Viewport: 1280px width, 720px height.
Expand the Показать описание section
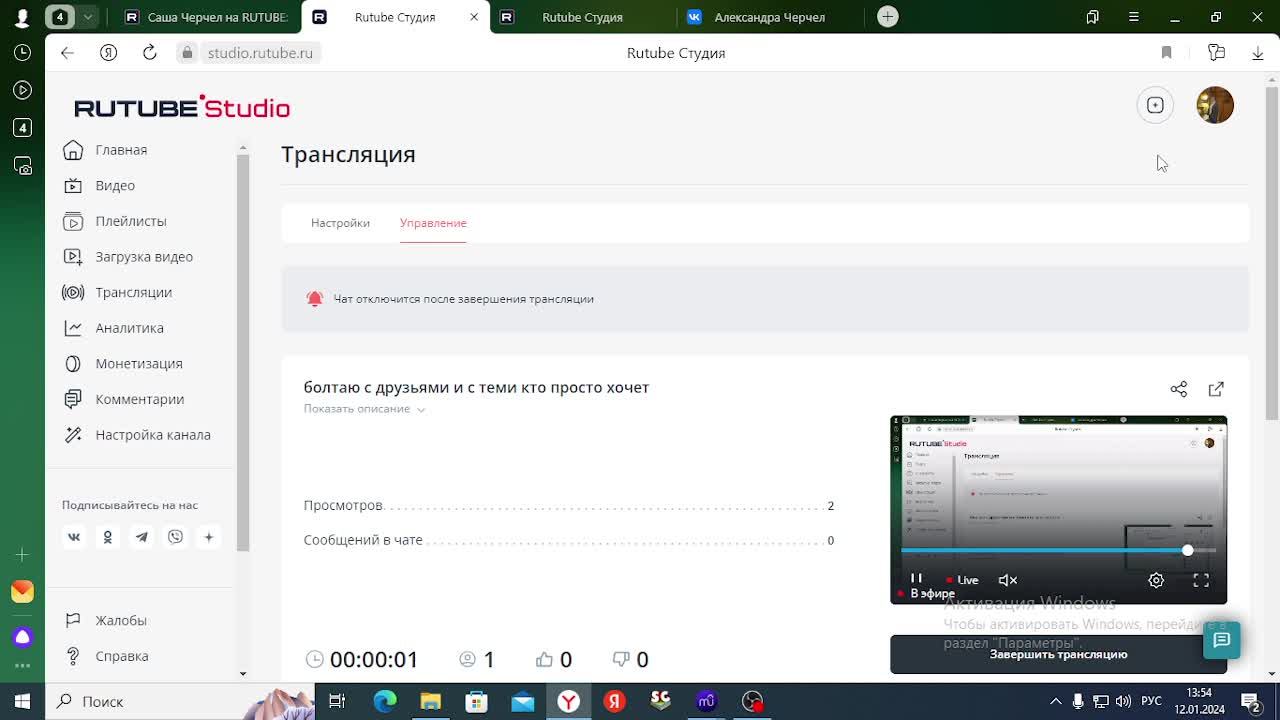click(x=364, y=409)
